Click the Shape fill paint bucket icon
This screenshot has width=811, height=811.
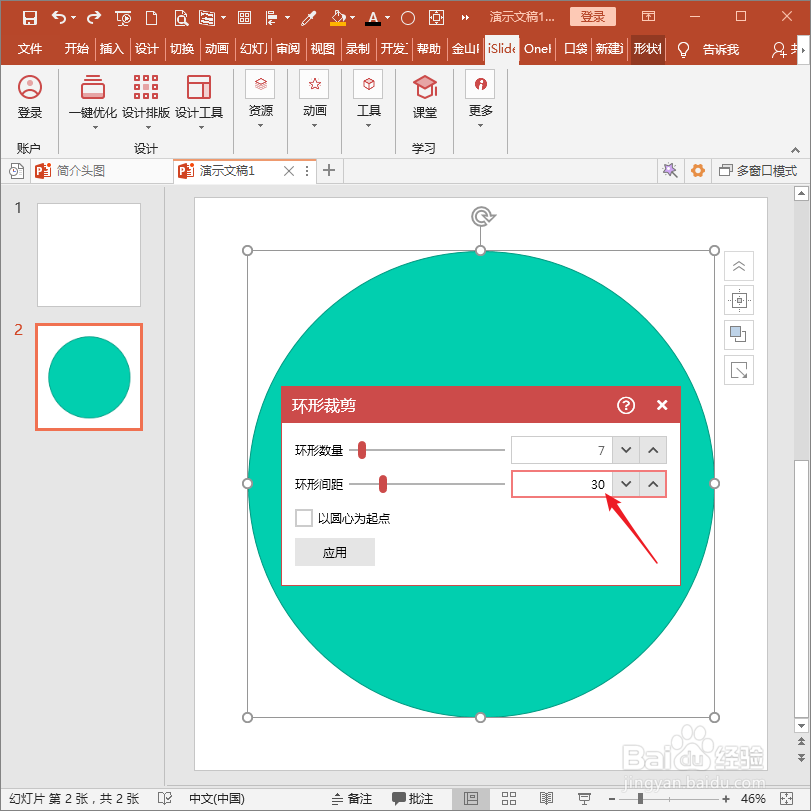point(338,18)
